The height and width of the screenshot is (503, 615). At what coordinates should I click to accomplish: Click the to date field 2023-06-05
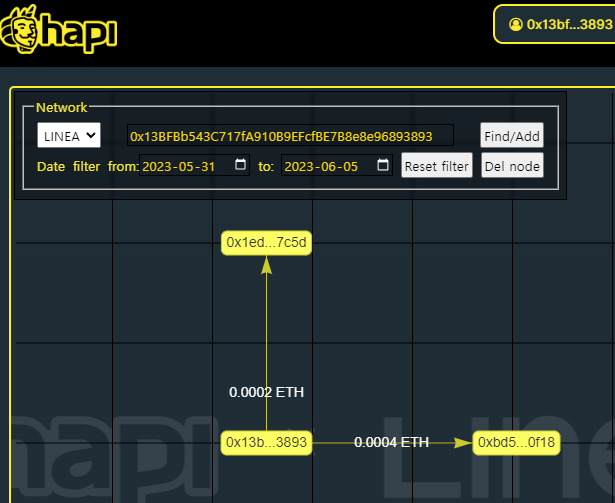pos(337,166)
